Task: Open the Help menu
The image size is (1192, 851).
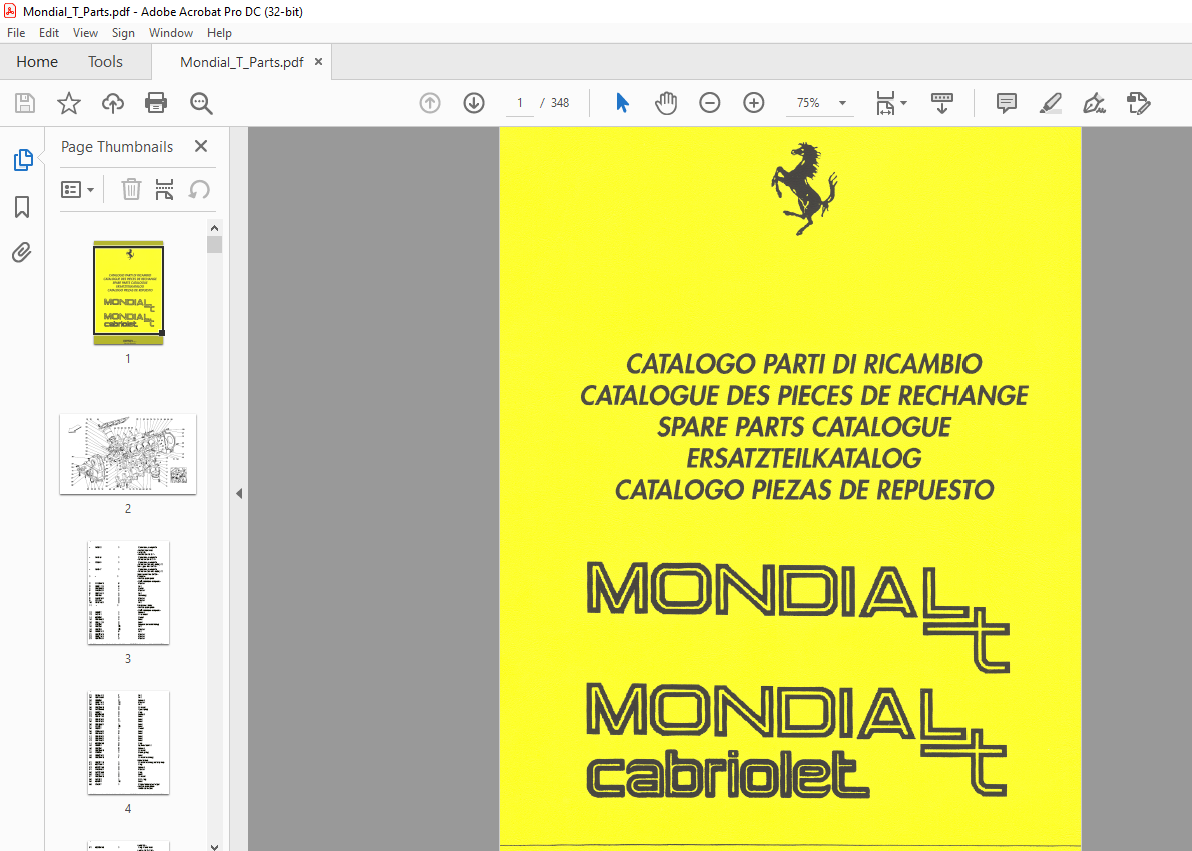Action: pos(219,33)
